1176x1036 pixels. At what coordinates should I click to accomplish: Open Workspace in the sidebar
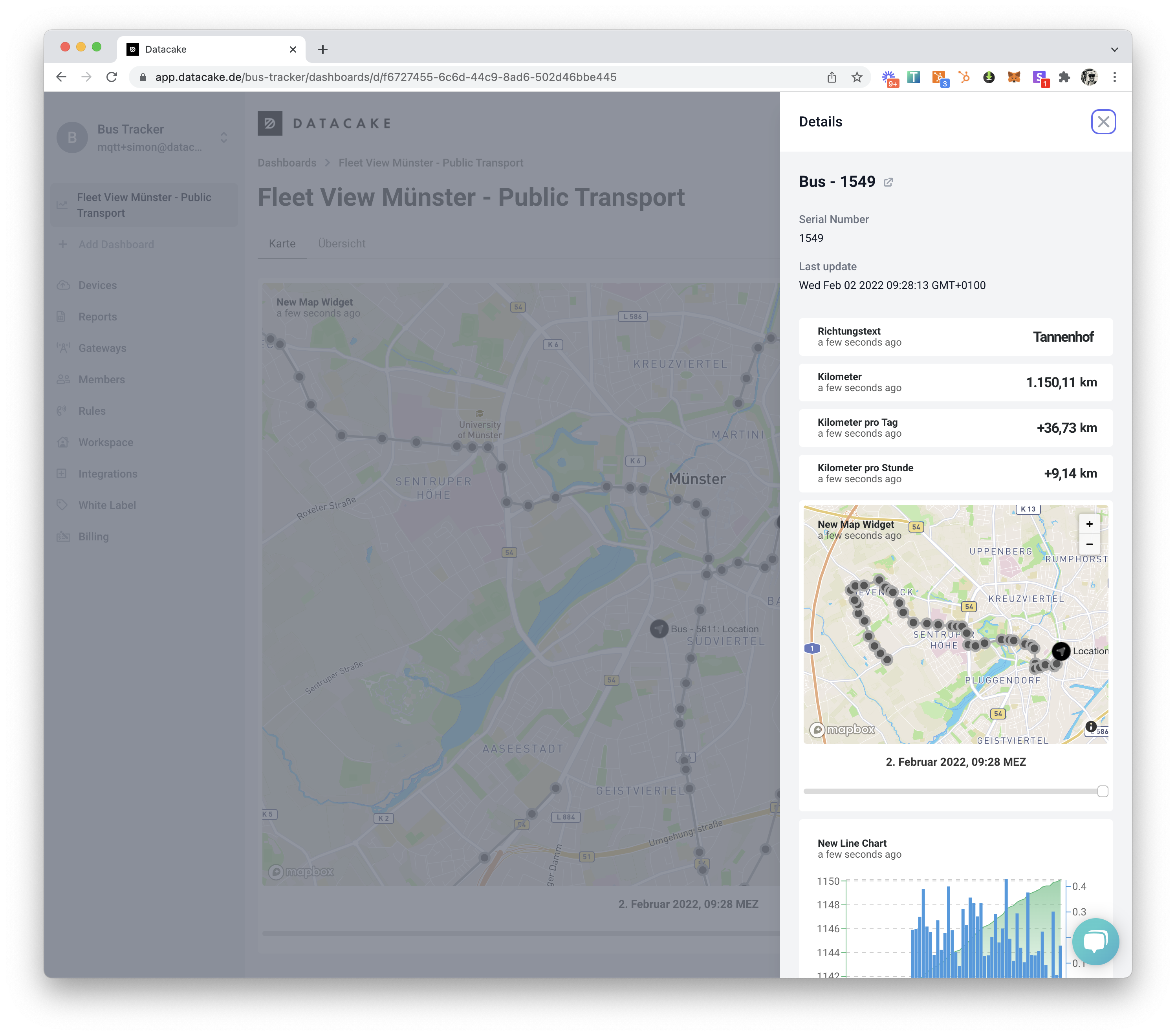[x=105, y=442]
